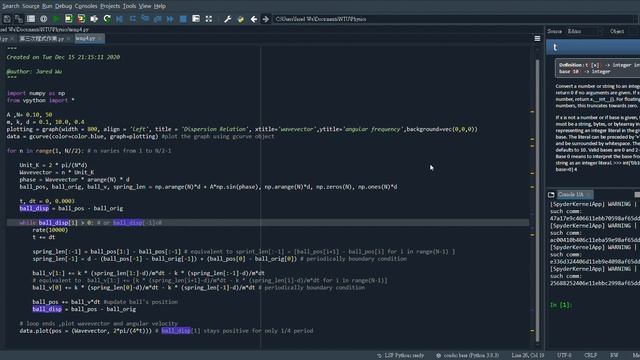Screen dimensions: 640x360
Task: Open the Run menu
Action: [47, 6]
